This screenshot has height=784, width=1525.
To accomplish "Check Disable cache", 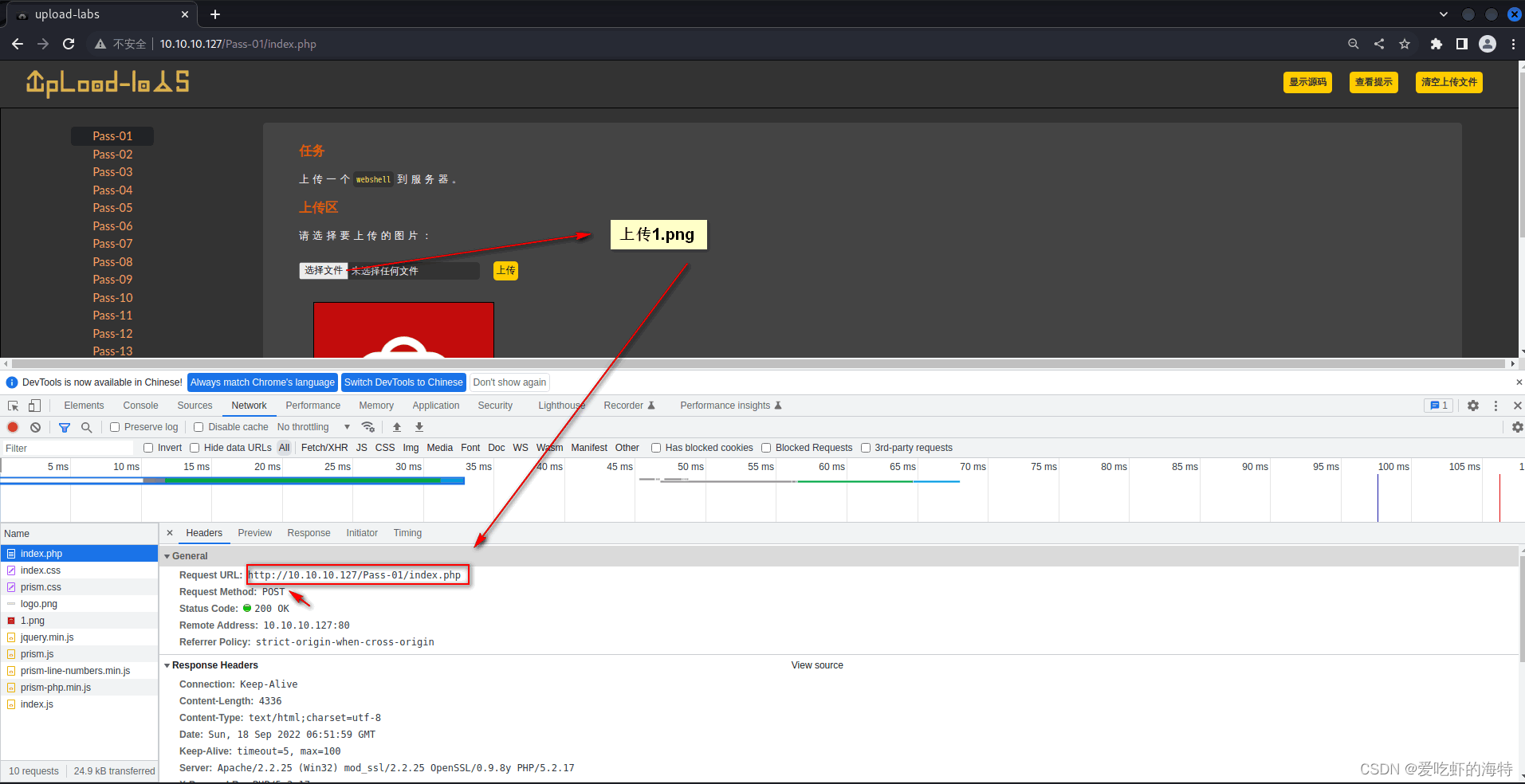I will tap(198, 427).
